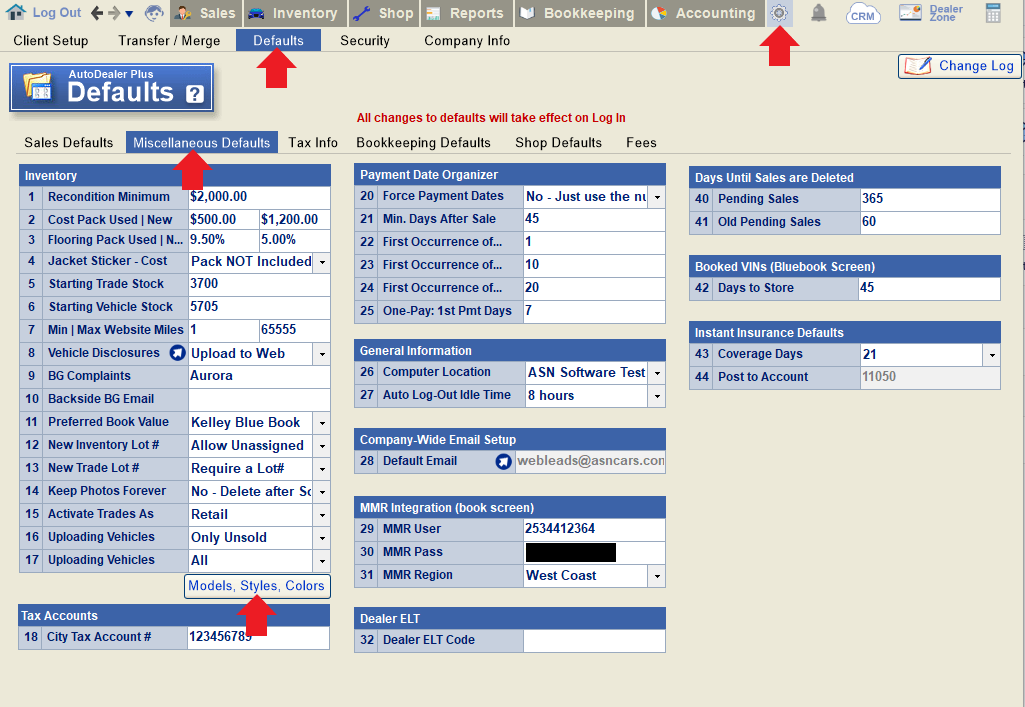Switch to the Bookkeeping Defaults tab
The height and width of the screenshot is (707, 1025).
point(424,142)
